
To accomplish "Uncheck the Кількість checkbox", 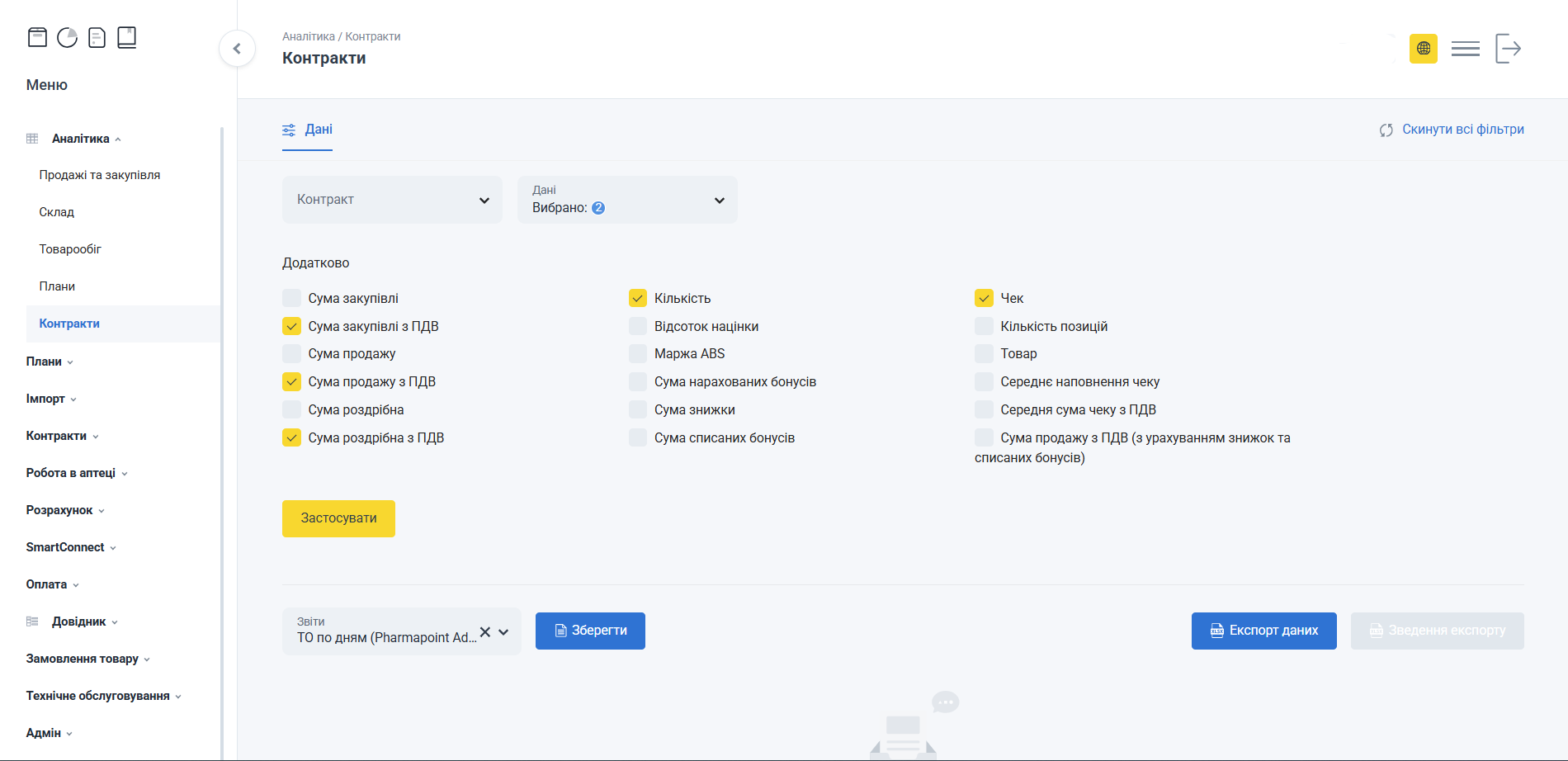I will 638,298.
